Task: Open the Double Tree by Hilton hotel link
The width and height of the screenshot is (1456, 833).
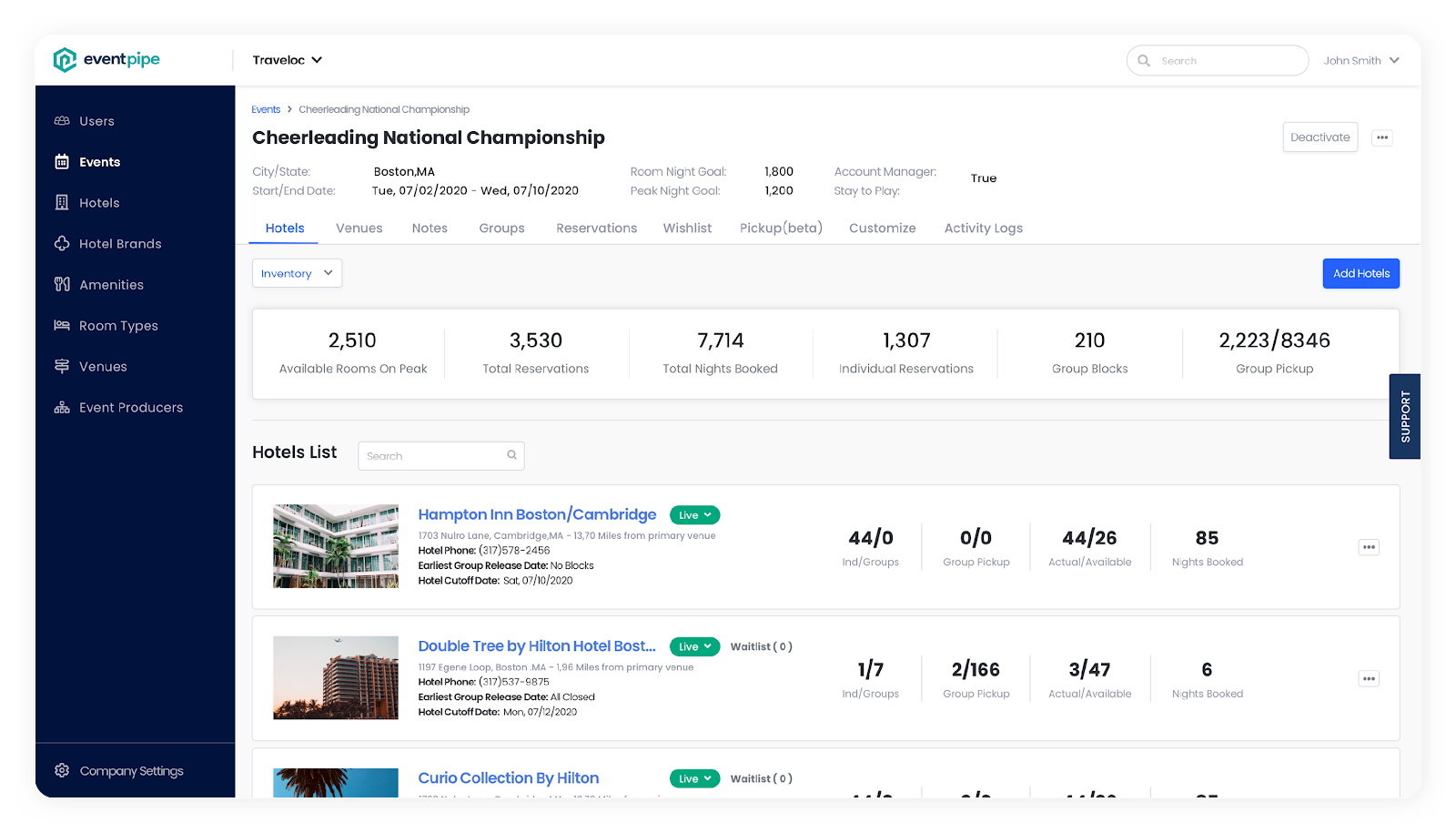Action: pos(537,646)
